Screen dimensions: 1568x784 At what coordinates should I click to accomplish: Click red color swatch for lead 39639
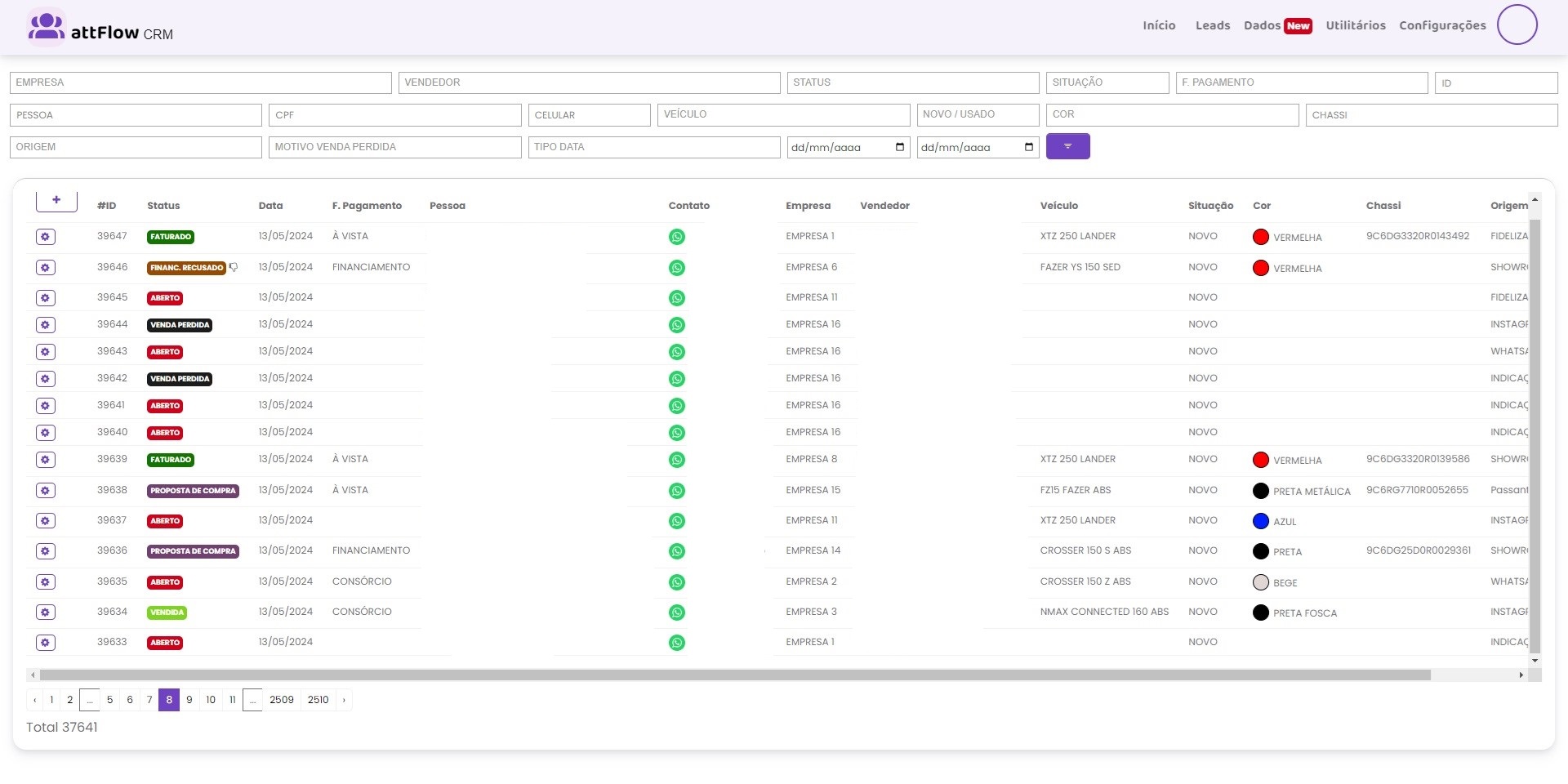point(1260,460)
